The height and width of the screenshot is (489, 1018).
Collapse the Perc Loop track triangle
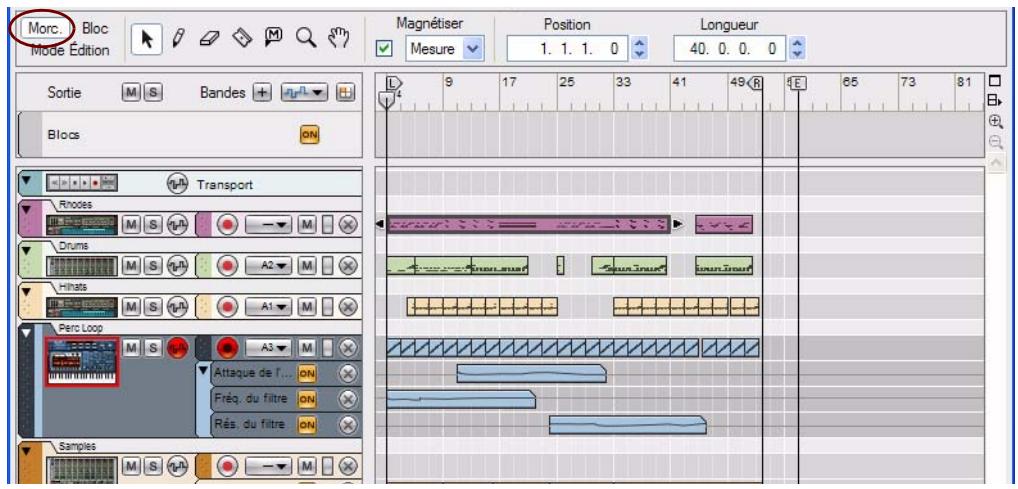point(26,332)
